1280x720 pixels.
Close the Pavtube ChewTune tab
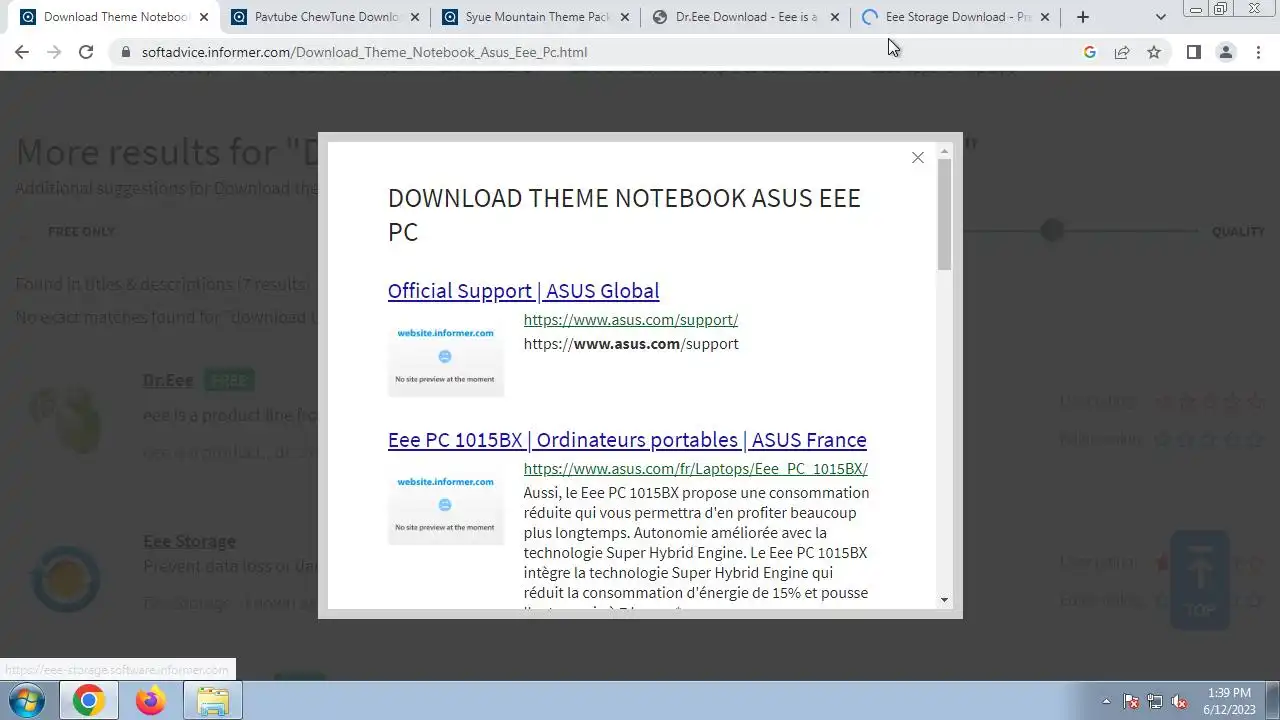point(414,17)
